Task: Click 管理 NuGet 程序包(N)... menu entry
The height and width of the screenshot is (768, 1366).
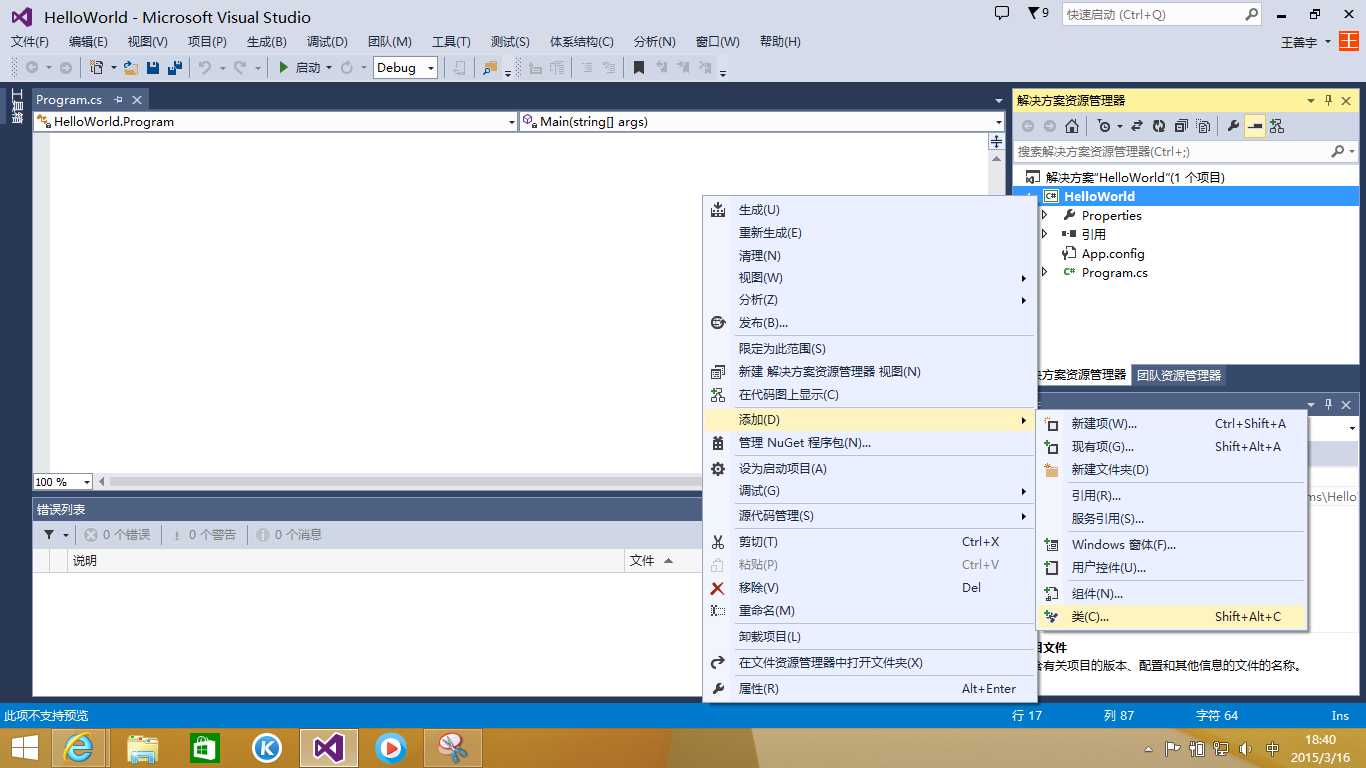Action: tap(870, 443)
